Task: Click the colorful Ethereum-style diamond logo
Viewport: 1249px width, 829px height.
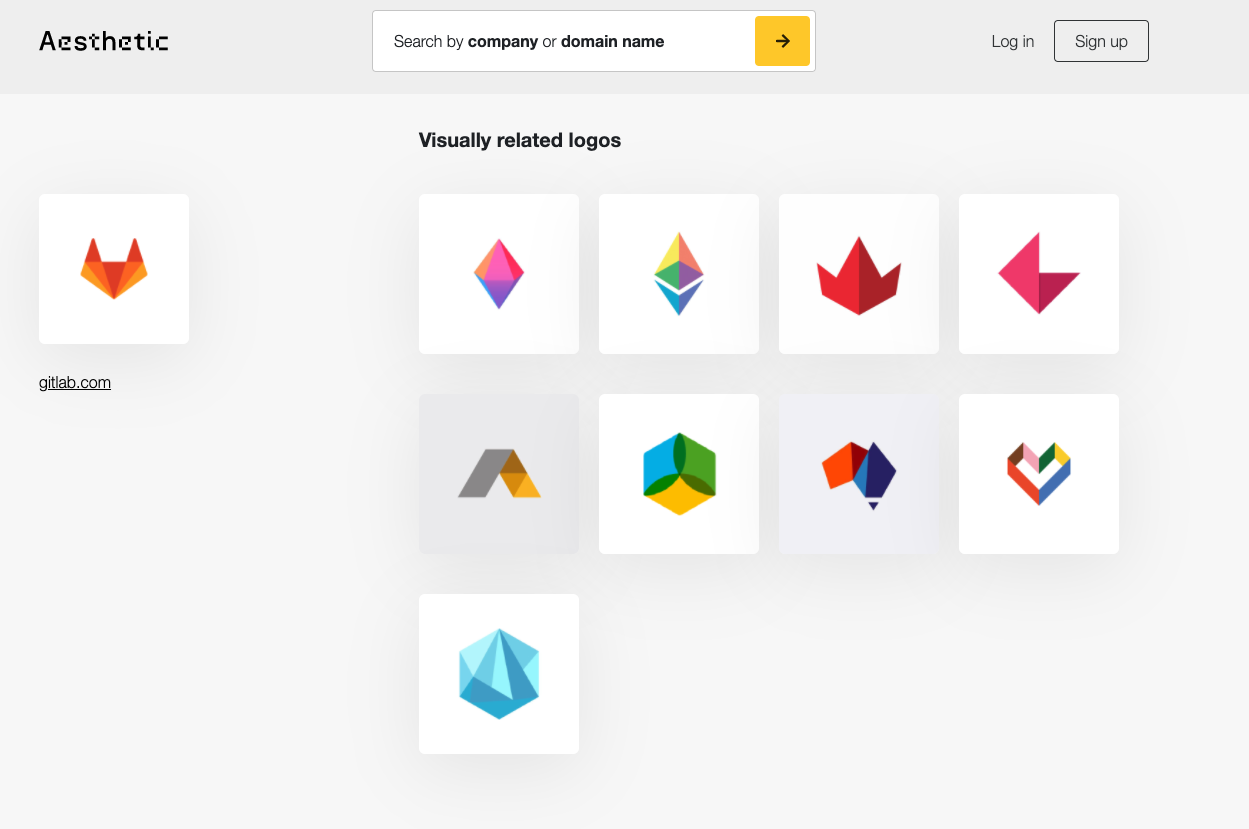Action: 678,273
